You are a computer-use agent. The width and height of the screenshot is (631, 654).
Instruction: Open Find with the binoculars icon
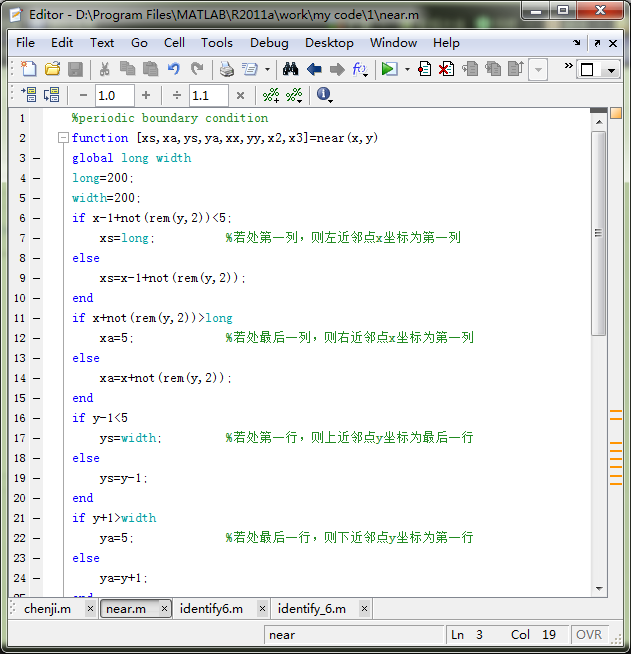pos(291,69)
